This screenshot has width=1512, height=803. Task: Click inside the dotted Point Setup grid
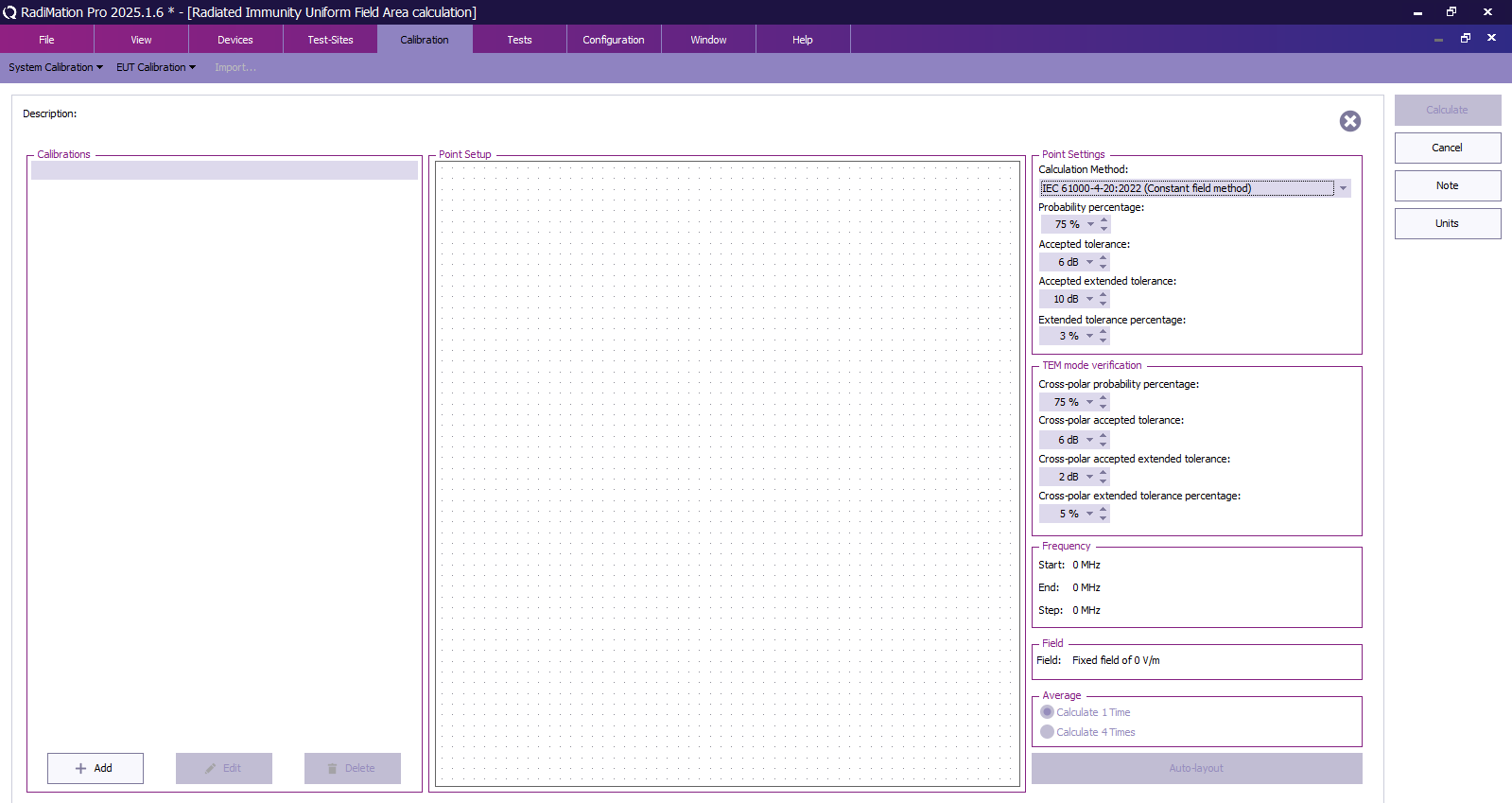pos(727,473)
